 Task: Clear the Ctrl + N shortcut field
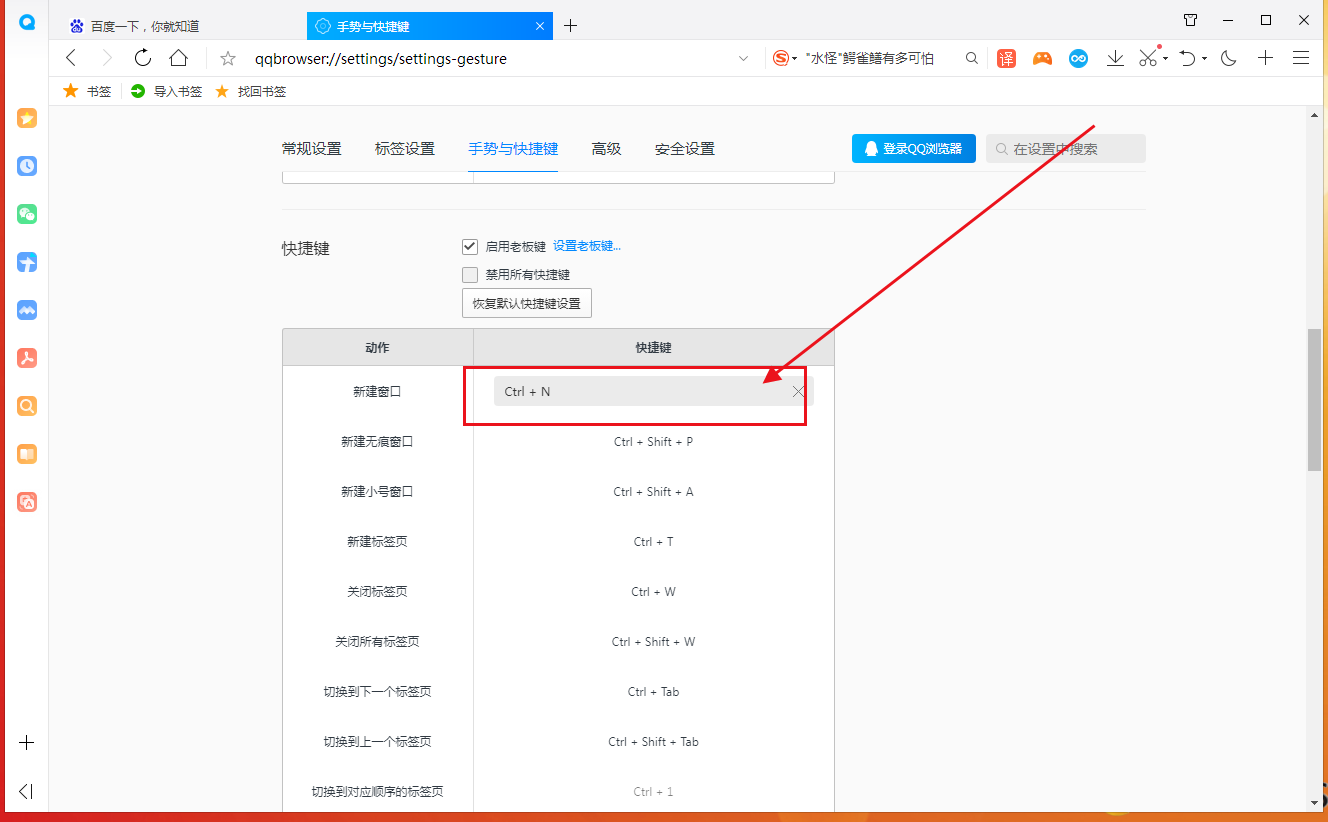[798, 392]
